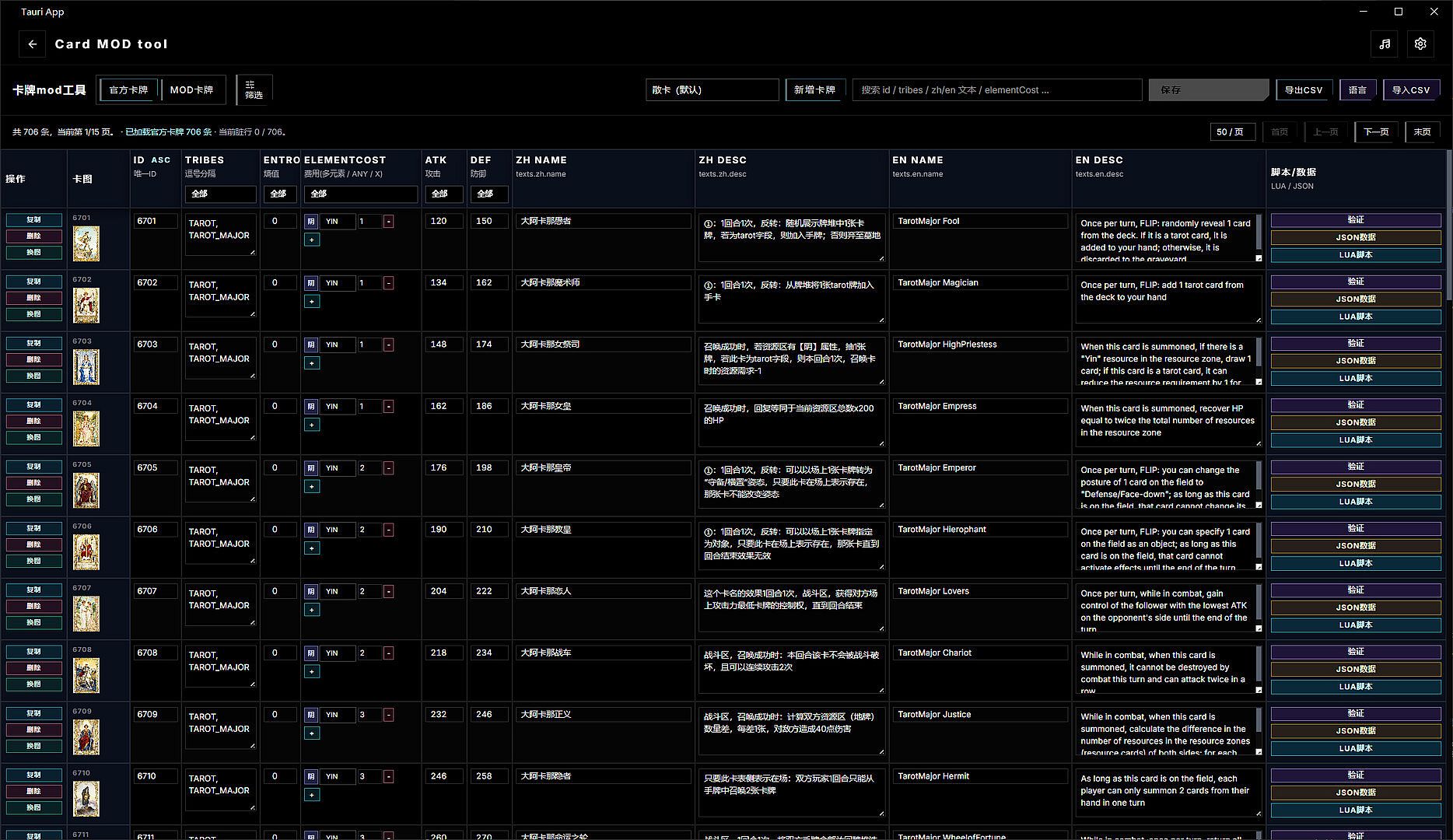Click the ATK value field of card 6701
Screen dimensions: 1453x840
(x=444, y=221)
